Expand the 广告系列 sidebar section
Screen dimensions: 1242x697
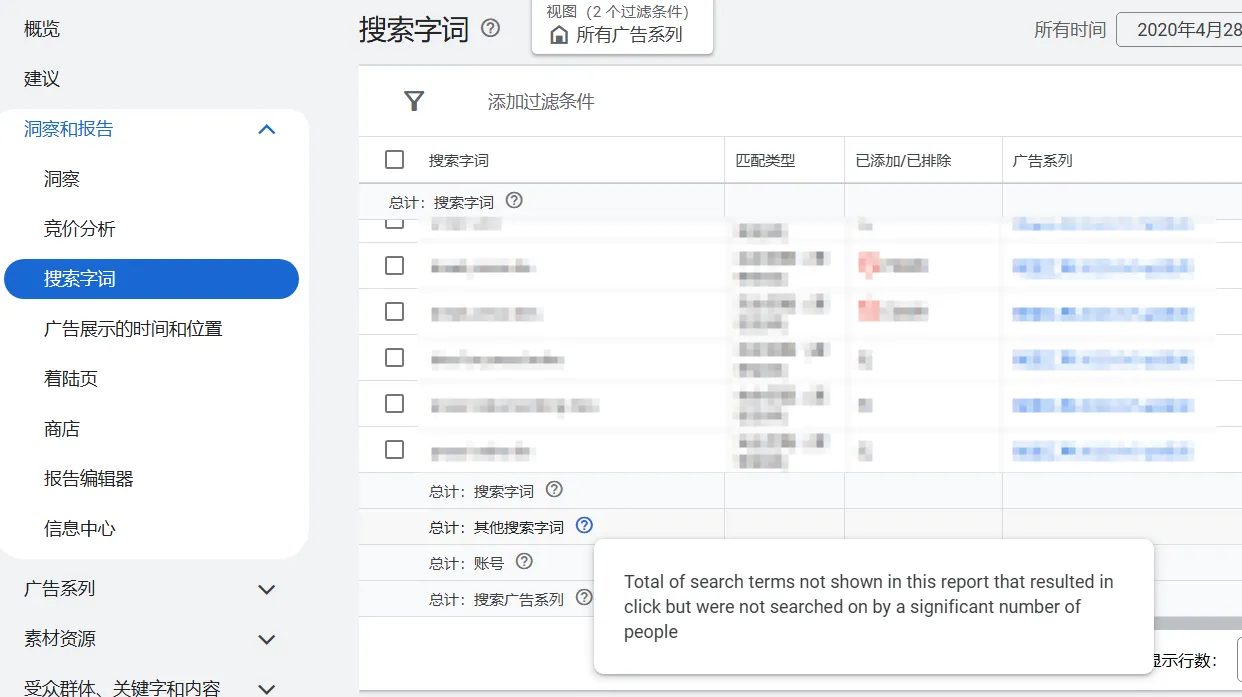[x=267, y=589]
